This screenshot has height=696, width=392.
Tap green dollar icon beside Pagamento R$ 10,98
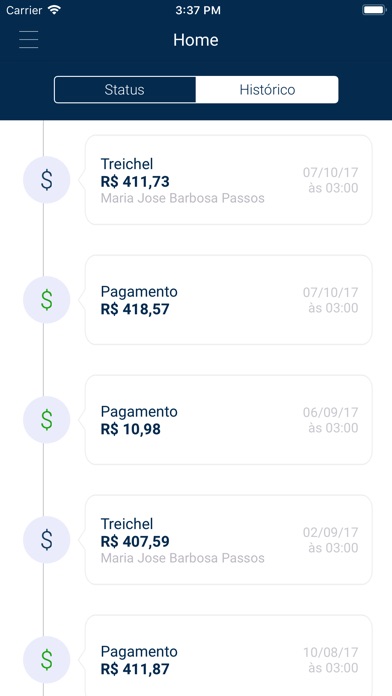[47, 419]
